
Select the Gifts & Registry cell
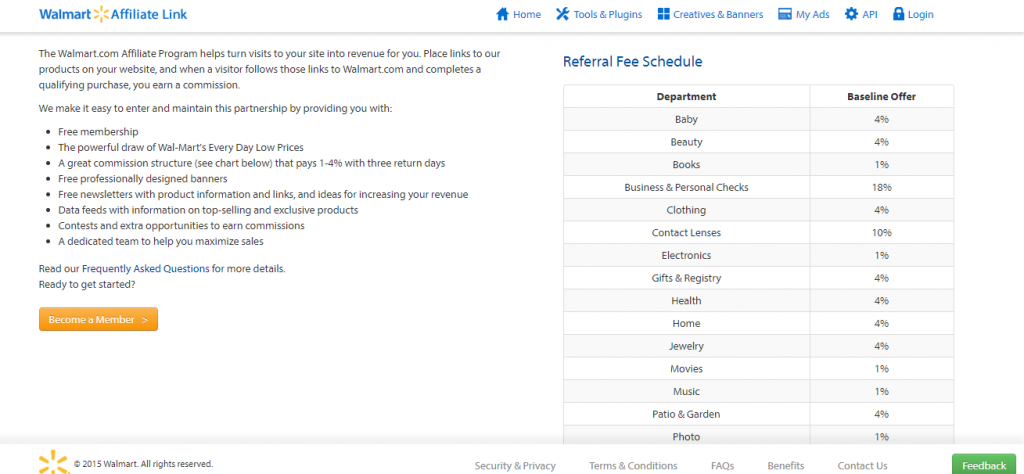coord(686,278)
